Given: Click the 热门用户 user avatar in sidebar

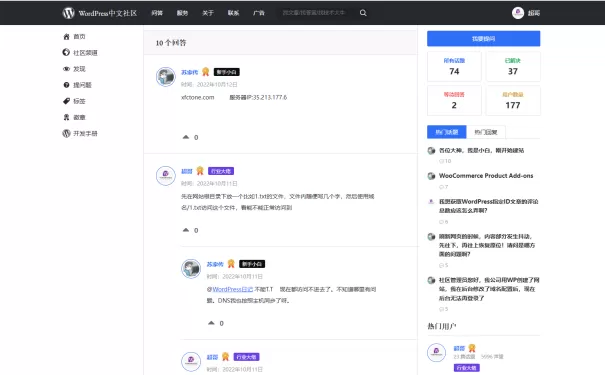Looking at the screenshot, I should point(436,352).
